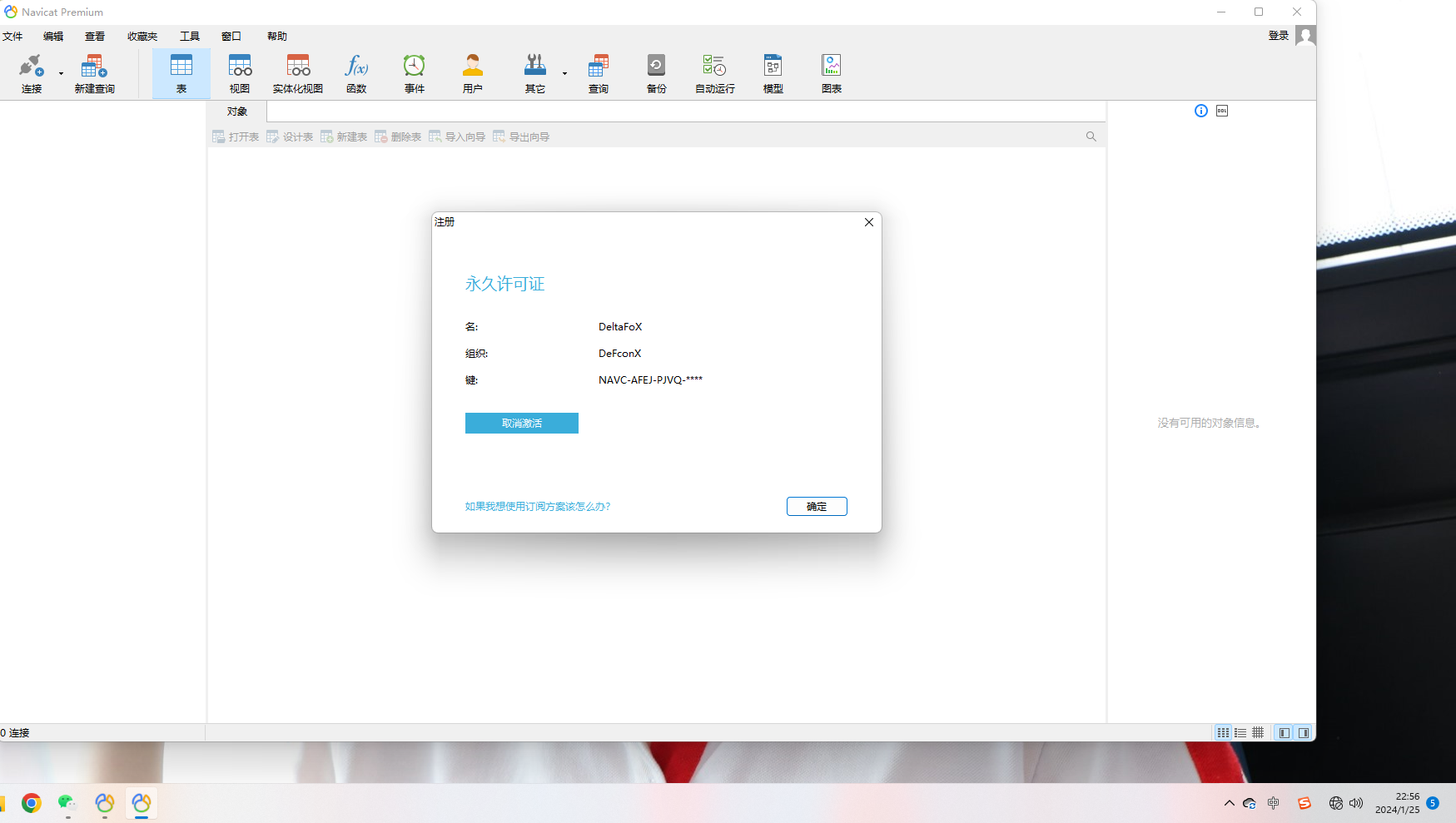Open WeChat from the taskbar

pyautogui.click(x=67, y=803)
